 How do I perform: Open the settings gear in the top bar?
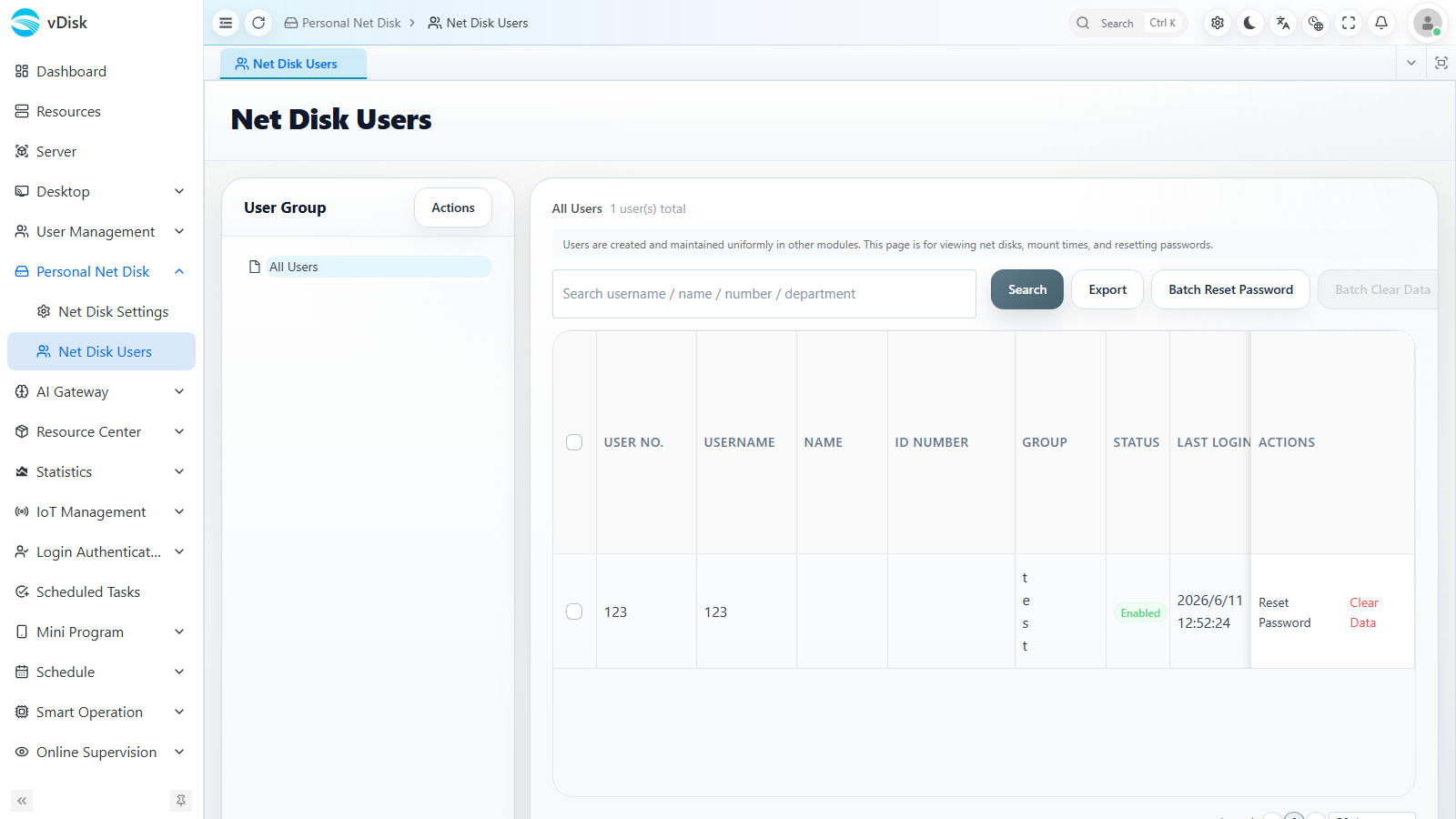[x=1218, y=23]
